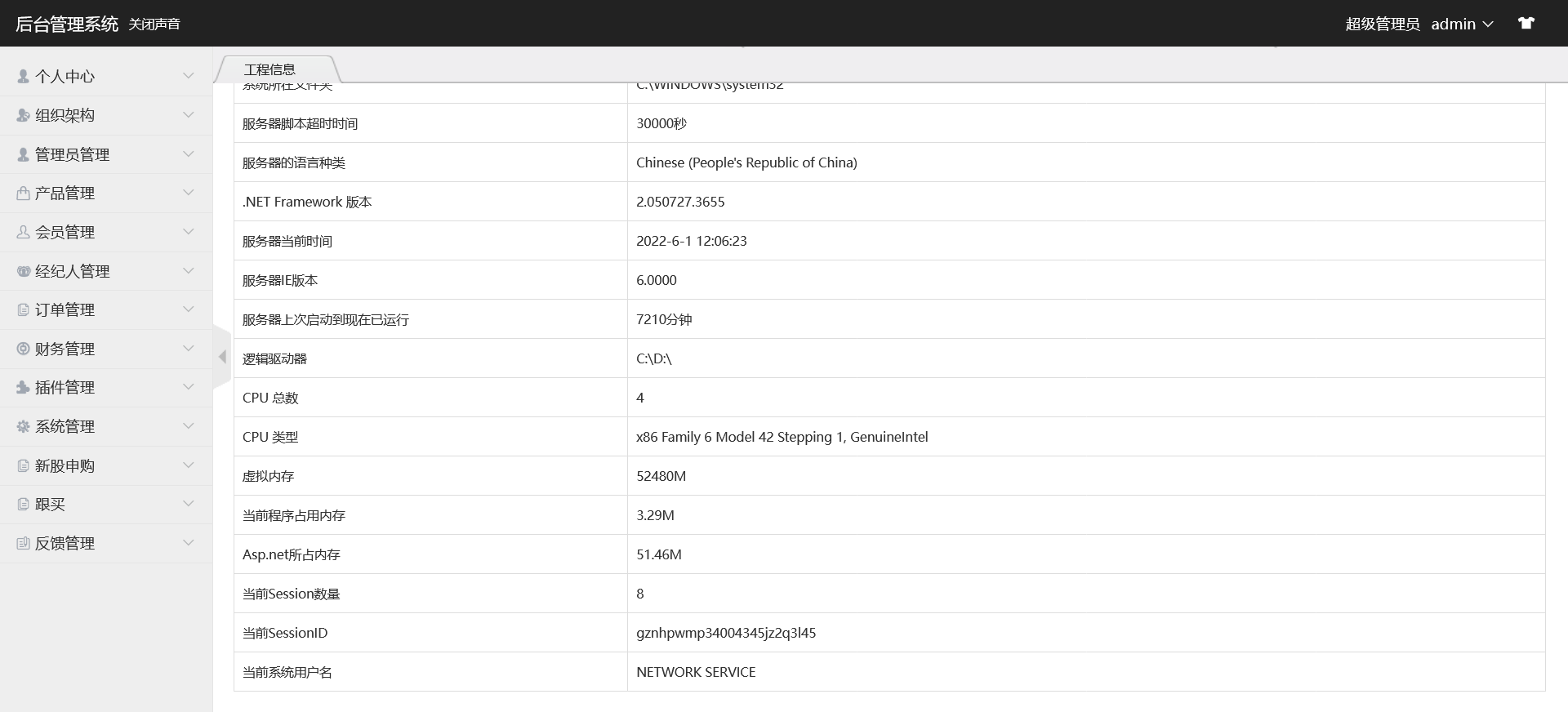1568x712 pixels.
Task: Open the 会员管理 menu item
Action: pyautogui.click(x=65, y=232)
